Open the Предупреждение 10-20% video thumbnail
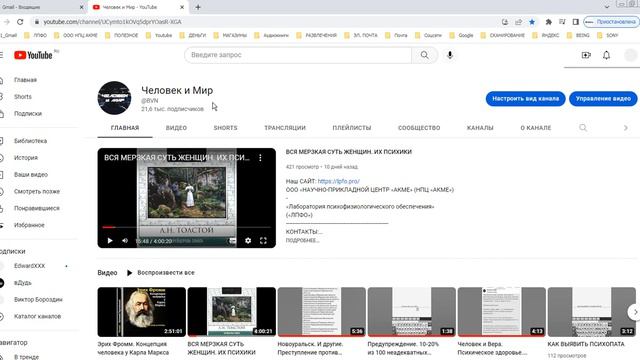This screenshot has height=360, width=640. coord(412,312)
